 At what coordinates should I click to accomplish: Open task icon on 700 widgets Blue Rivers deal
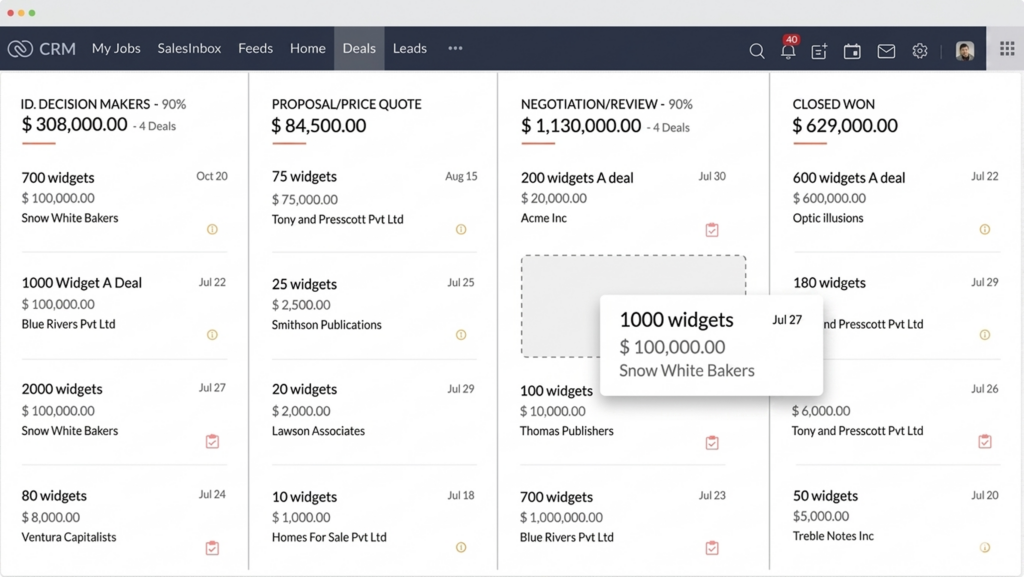click(x=712, y=548)
